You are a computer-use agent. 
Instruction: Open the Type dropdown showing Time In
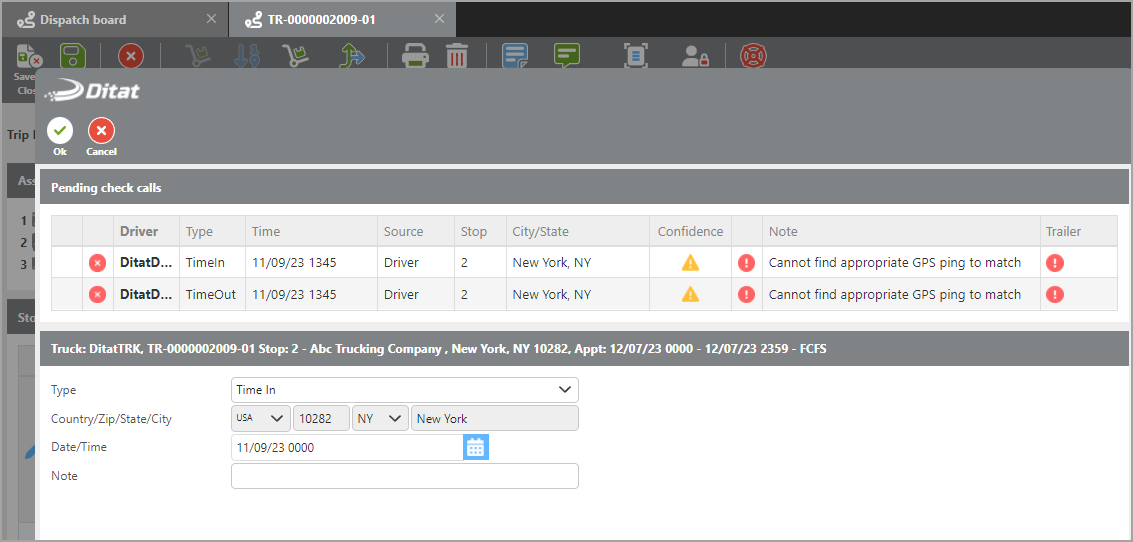[x=404, y=390]
